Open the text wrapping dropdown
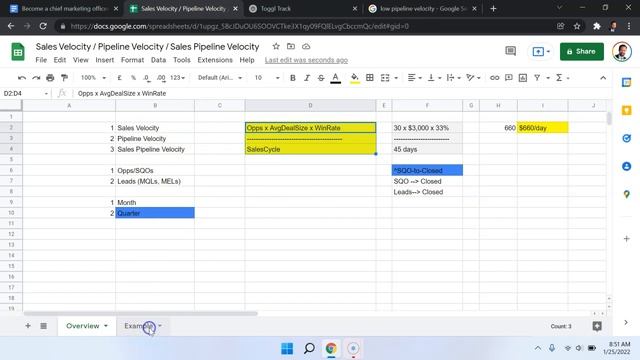Image resolution: width=640 pixels, height=360 pixels. coord(453,78)
